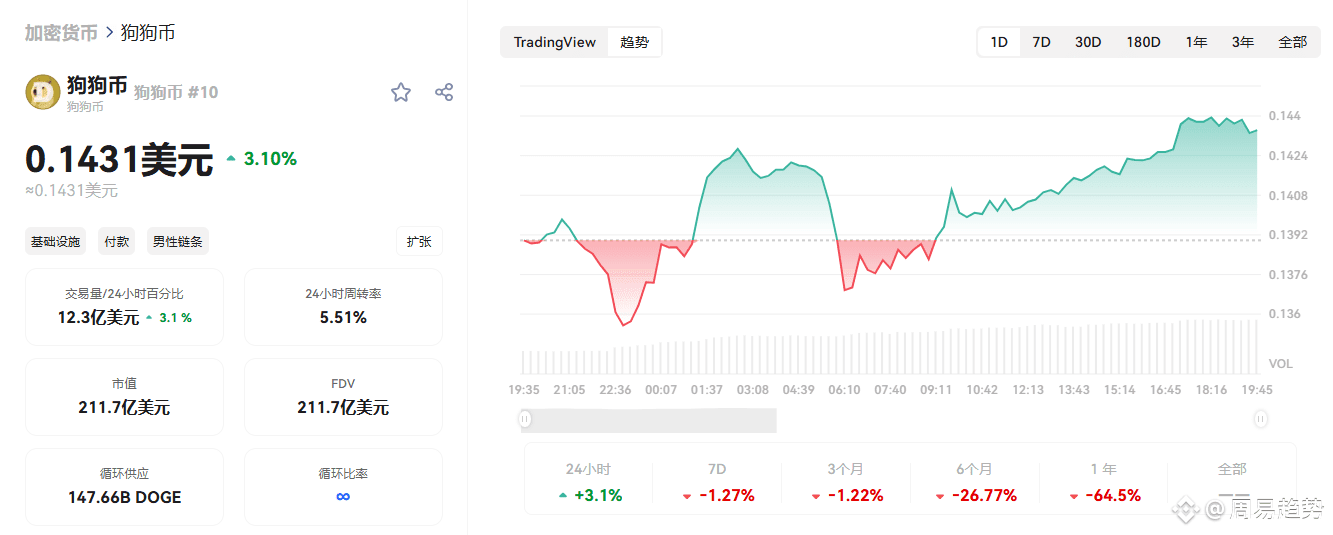Viewport: 1333px width, 535px height.
Task: Click the left handle of the chart range slider
Action: [526, 420]
